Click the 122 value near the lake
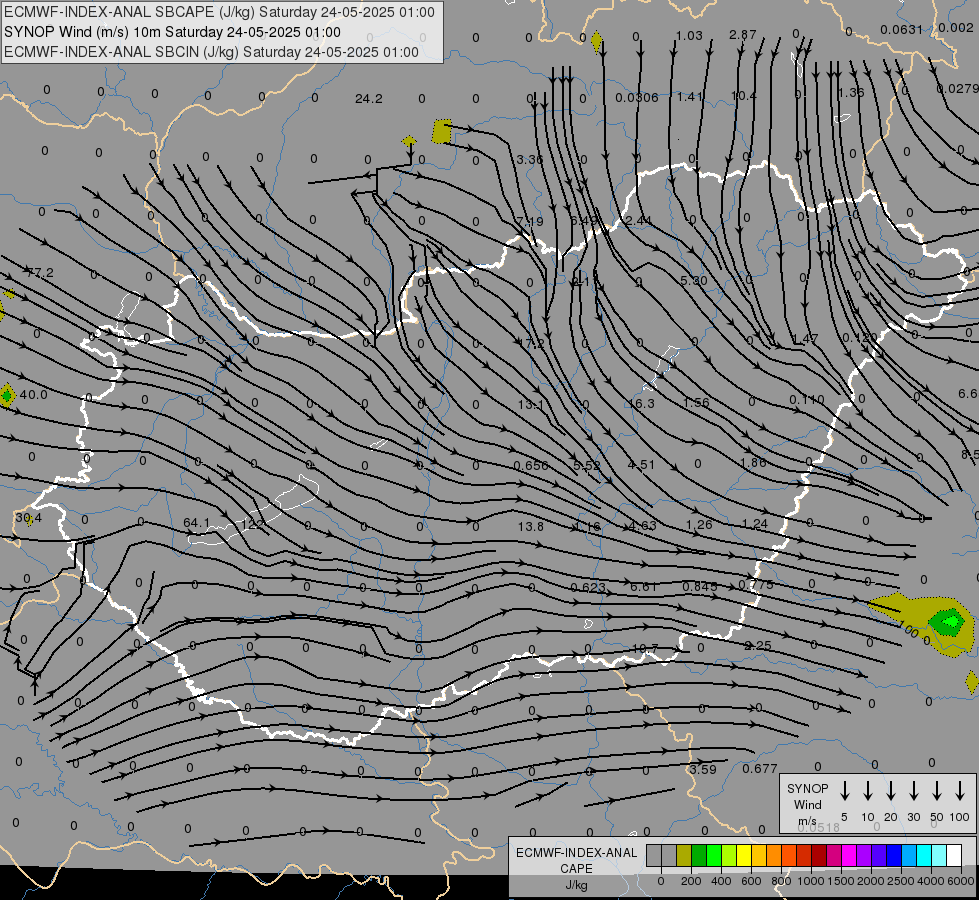Screen dimensions: 979x900 click(252, 523)
